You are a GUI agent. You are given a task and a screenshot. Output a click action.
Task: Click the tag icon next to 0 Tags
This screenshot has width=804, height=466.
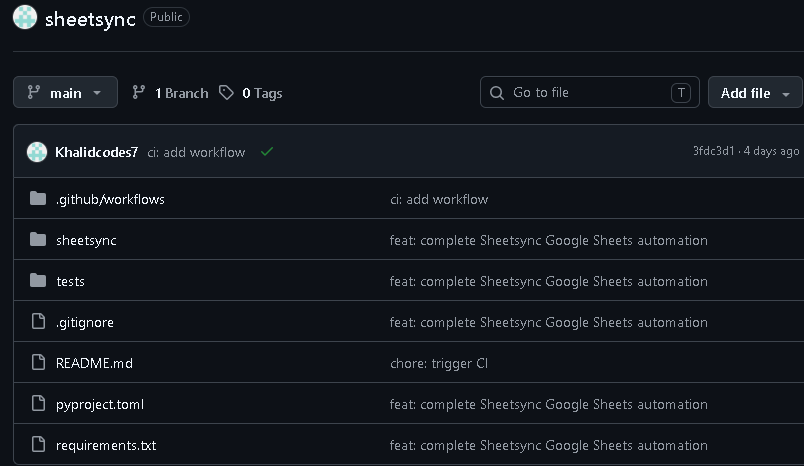click(x=226, y=93)
